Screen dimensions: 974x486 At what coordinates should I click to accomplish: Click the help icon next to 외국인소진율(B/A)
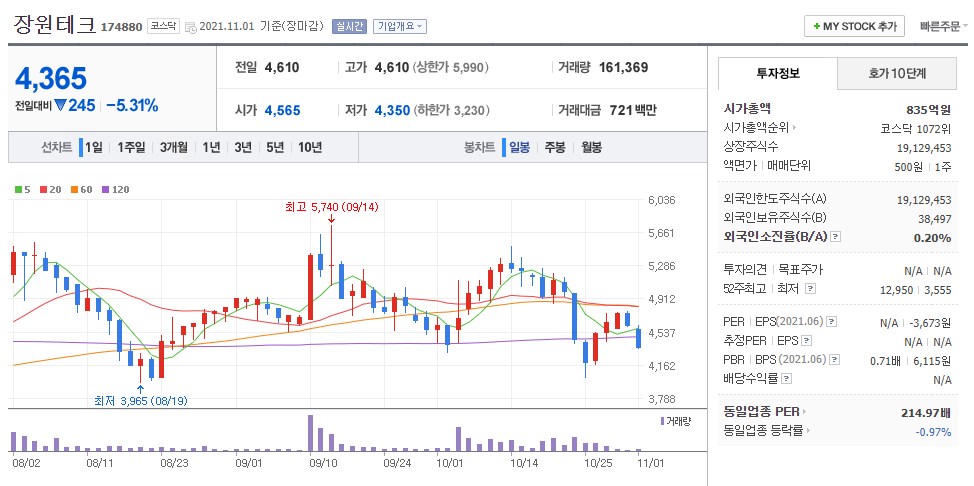(835, 237)
